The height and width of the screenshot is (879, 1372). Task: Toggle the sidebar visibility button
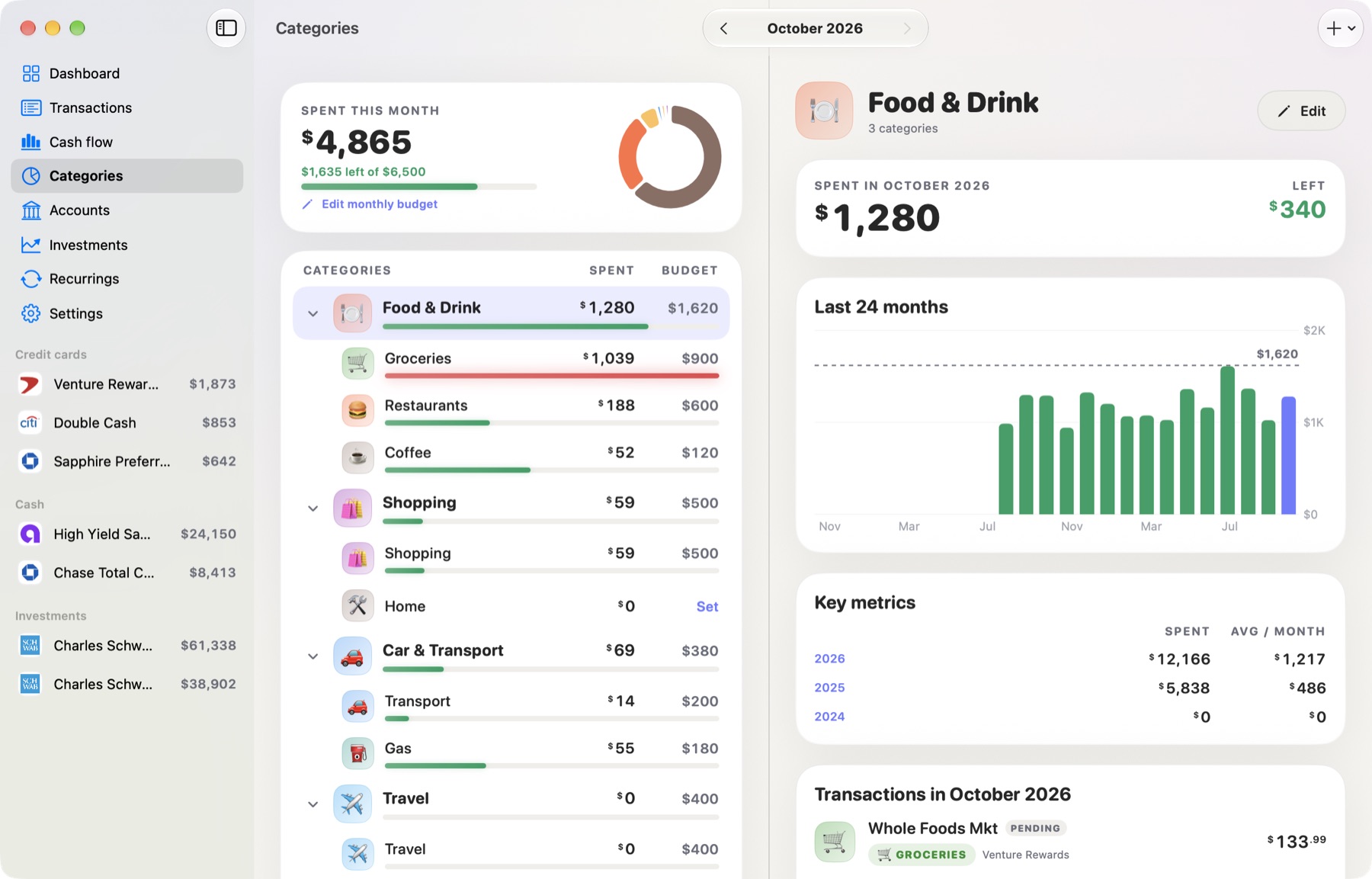(226, 28)
